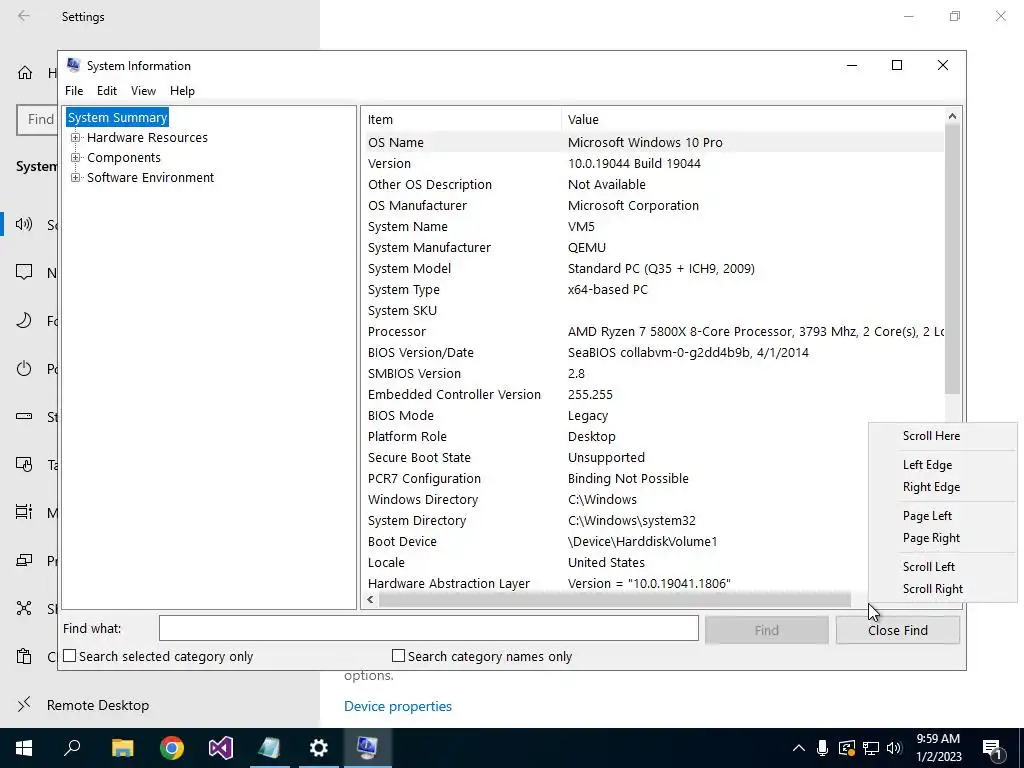Image resolution: width=1024 pixels, height=768 pixels.
Task: Click the taskbar Search magnifier
Action: coord(72,748)
